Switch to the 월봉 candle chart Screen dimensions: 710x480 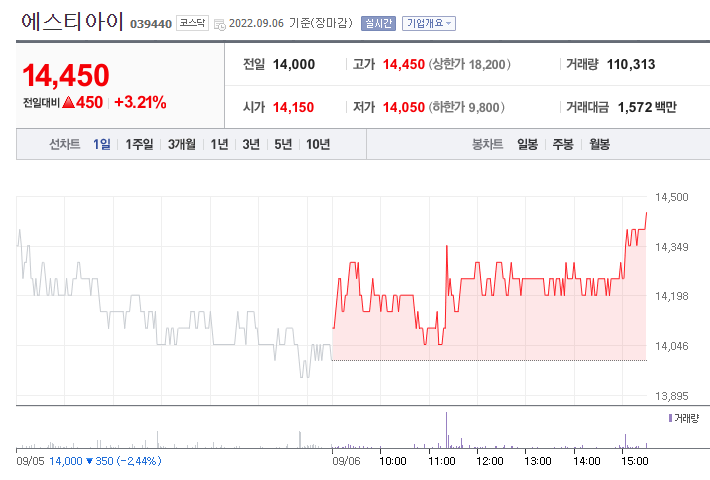point(599,144)
